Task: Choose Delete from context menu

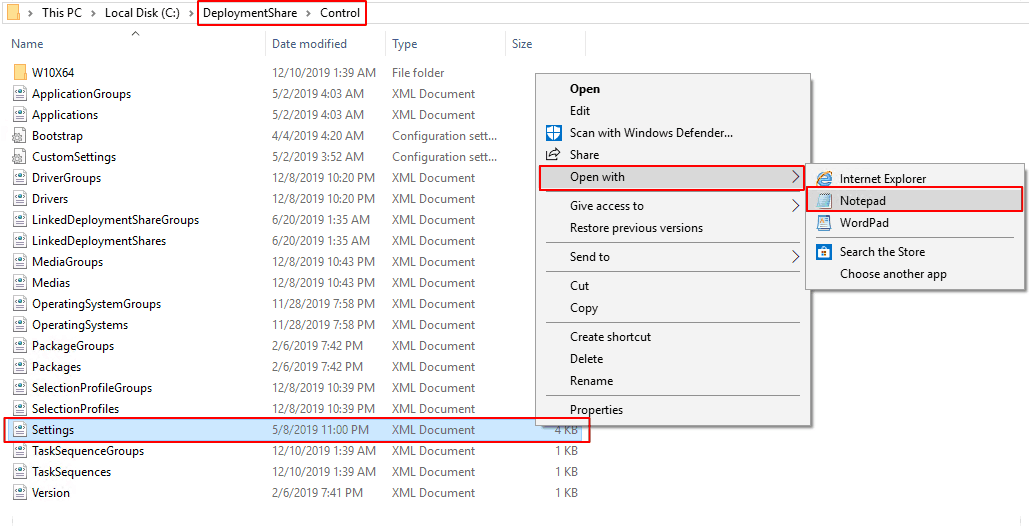Action: coord(587,359)
